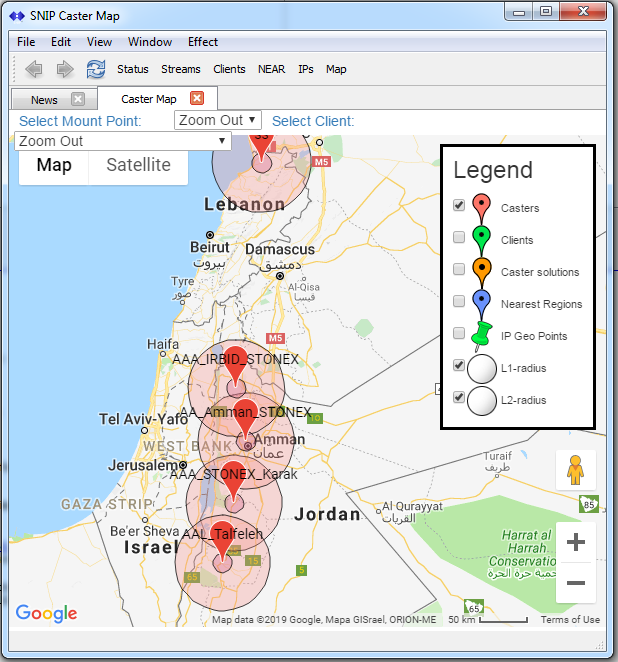Open the File menu
This screenshot has width=618, height=662.
coord(26,42)
